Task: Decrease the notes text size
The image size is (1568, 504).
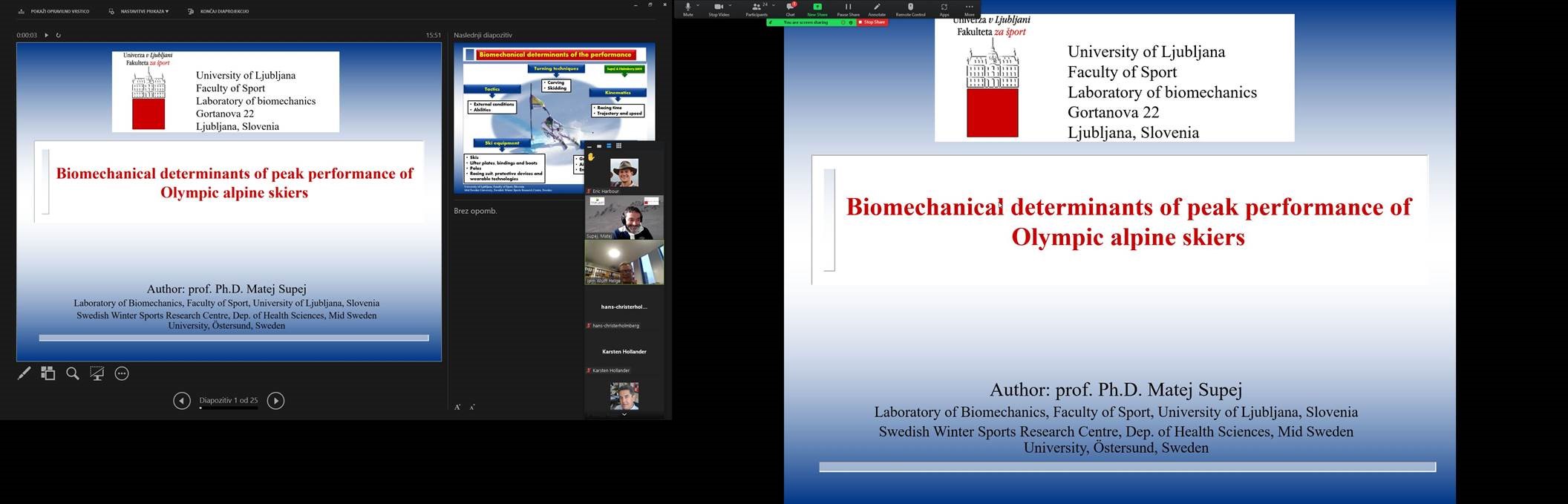Action: click(x=473, y=407)
